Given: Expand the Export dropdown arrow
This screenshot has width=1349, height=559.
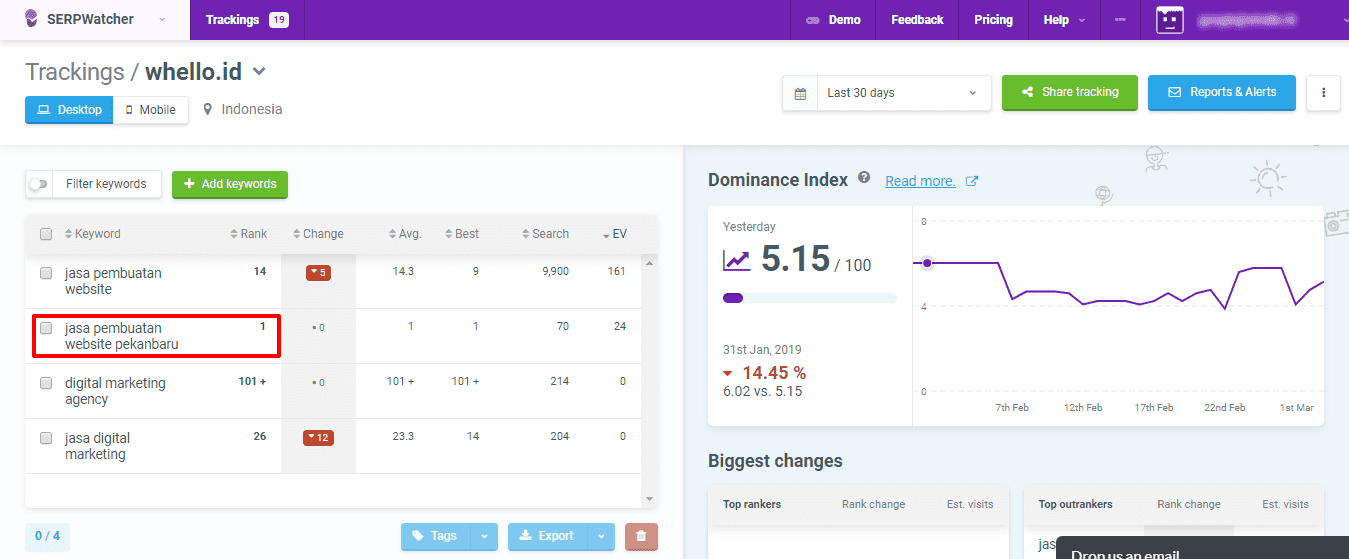Looking at the screenshot, I should click(x=600, y=536).
